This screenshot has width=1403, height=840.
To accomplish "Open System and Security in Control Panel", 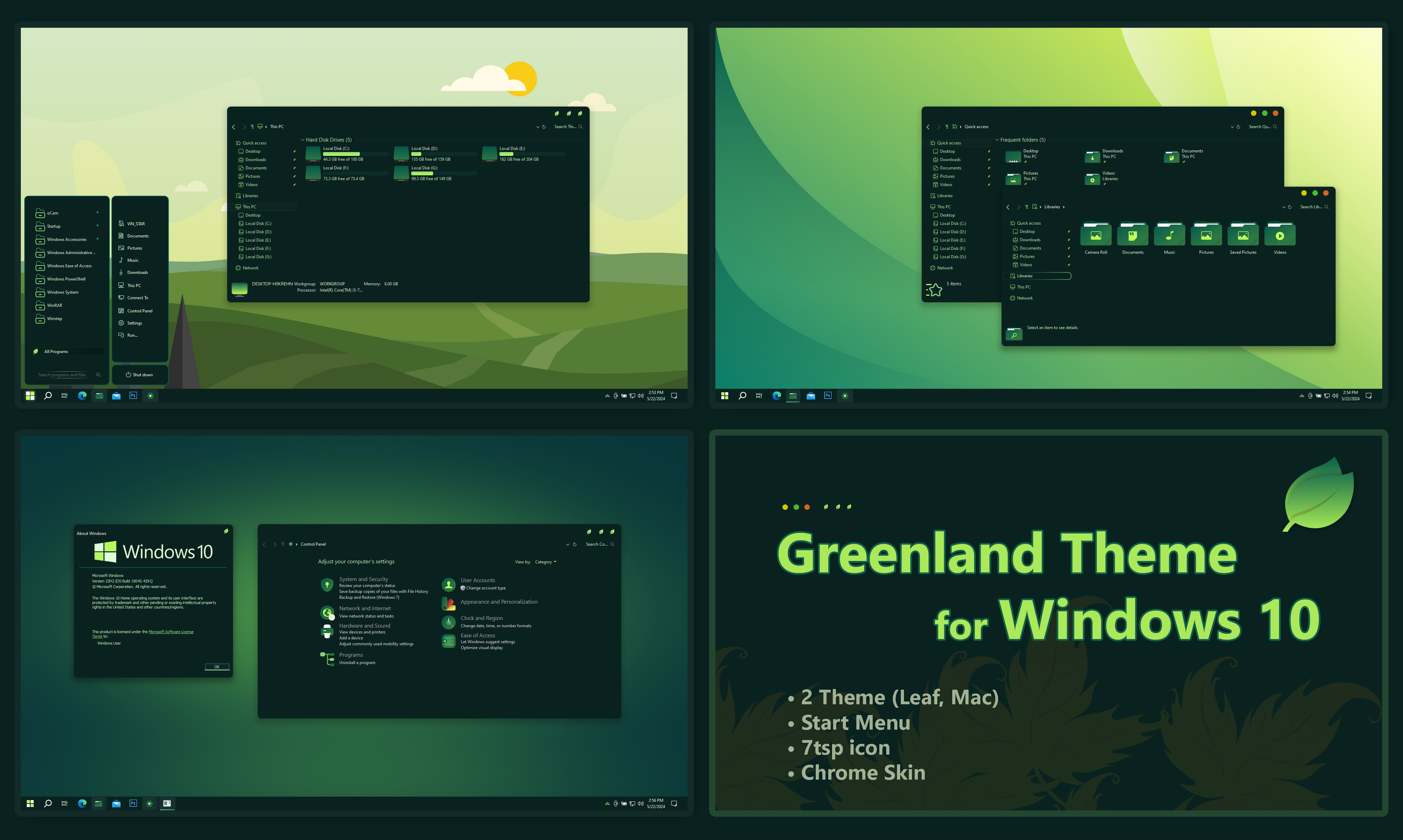I will coord(365,579).
